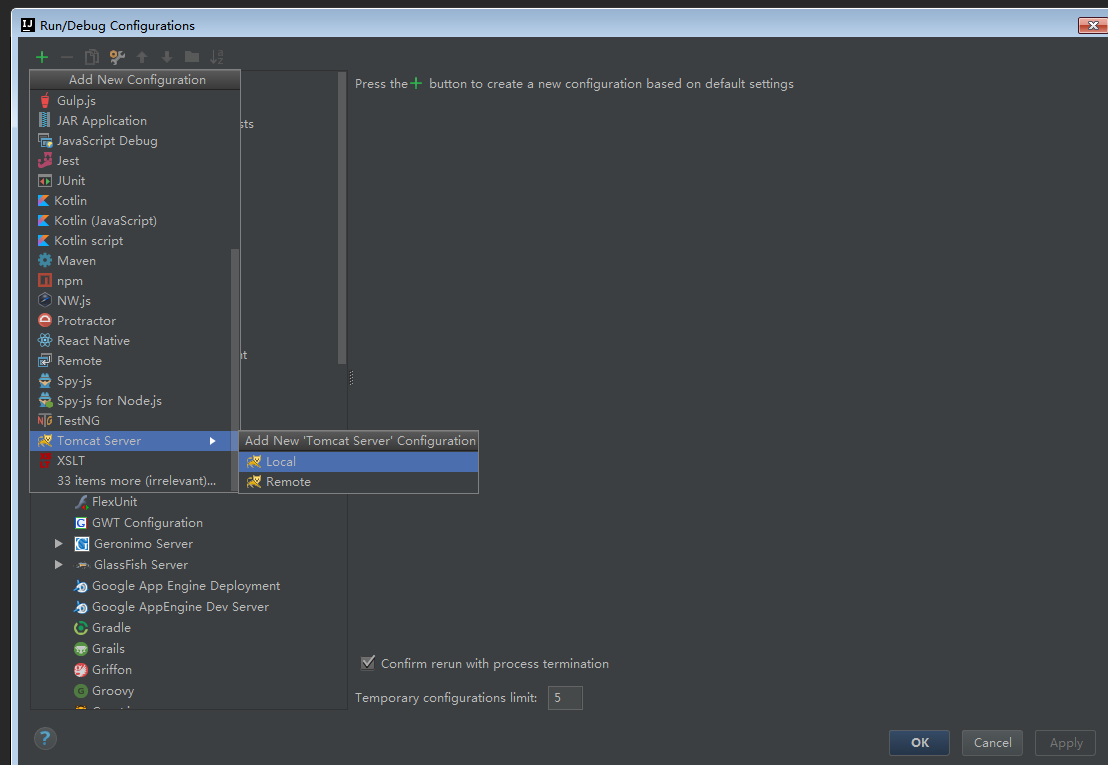1108x765 pixels.
Task: Select the Remote debug configuration entry
Action: (130, 360)
